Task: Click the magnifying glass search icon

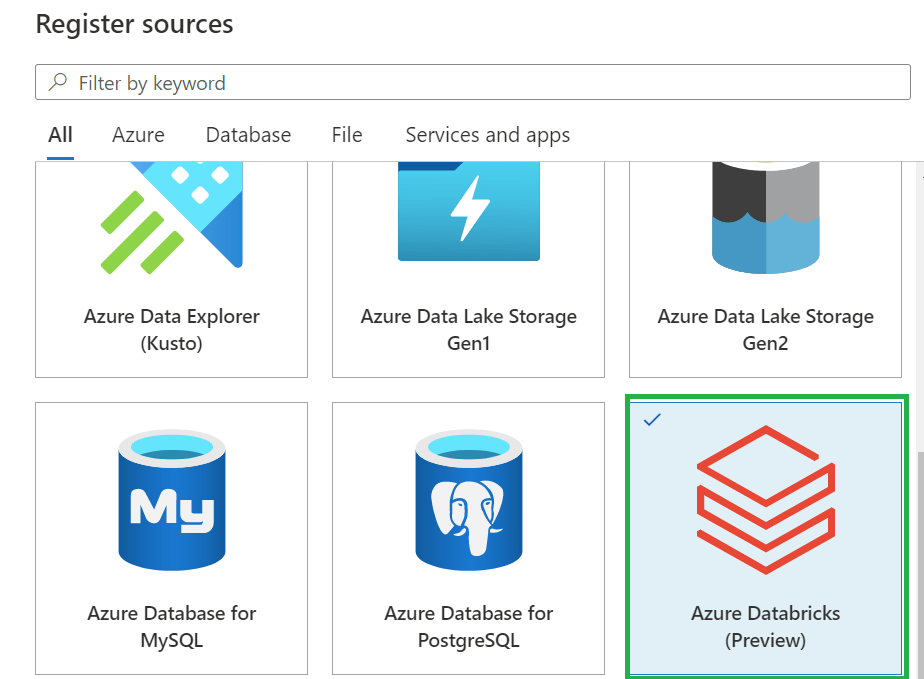Action: (56, 82)
